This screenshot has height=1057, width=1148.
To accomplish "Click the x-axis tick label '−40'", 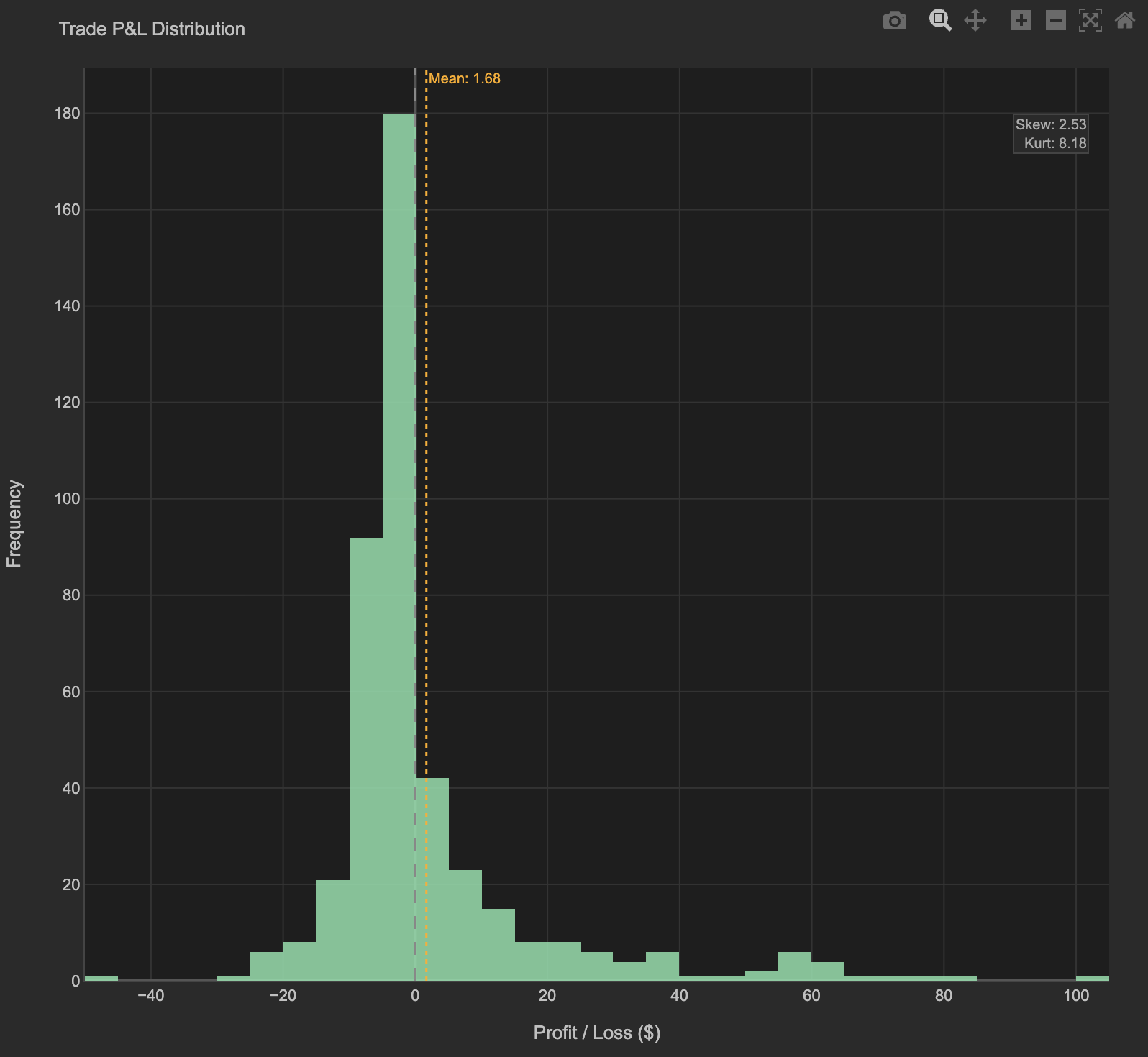I will pos(150,996).
